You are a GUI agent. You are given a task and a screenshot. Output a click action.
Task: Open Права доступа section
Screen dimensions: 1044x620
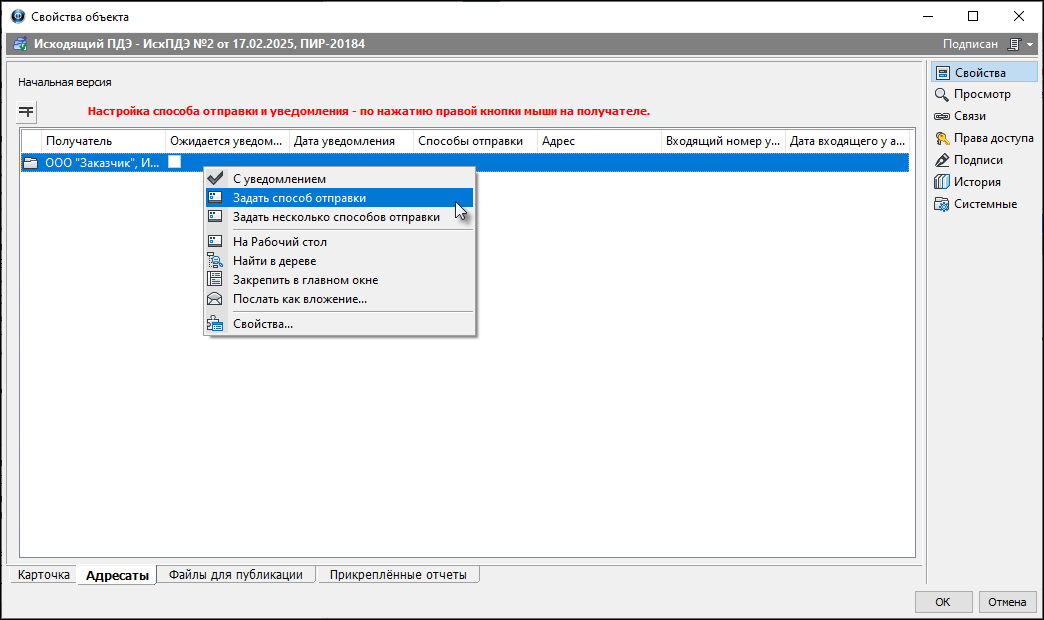point(992,138)
